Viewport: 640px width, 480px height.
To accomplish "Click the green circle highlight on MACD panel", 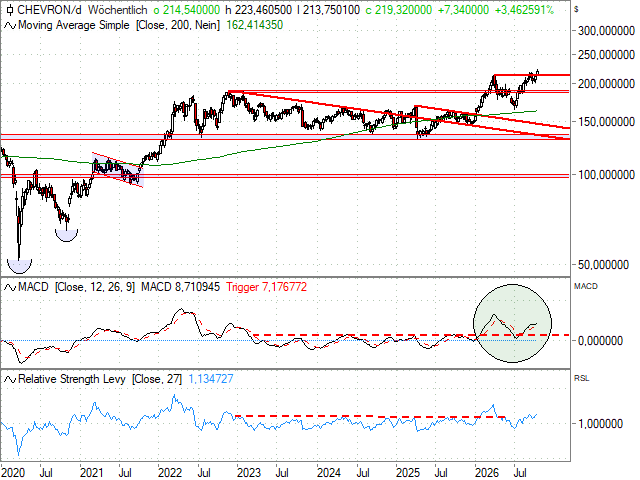I will tap(512, 324).
